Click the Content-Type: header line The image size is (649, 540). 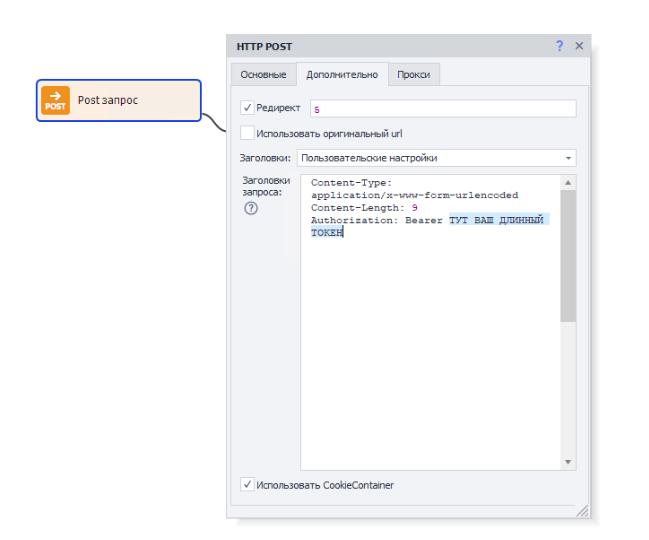[351, 182]
